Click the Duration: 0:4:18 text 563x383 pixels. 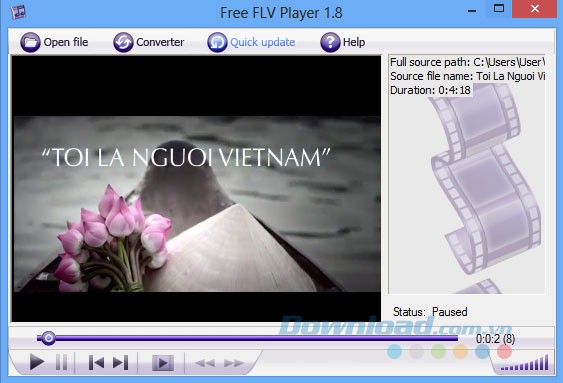coord(430,90)
